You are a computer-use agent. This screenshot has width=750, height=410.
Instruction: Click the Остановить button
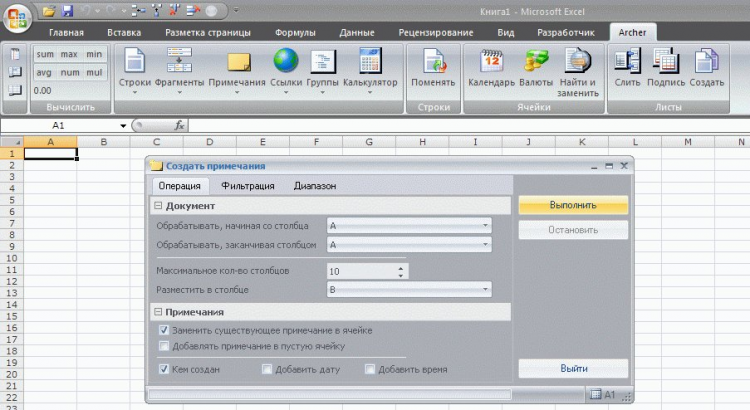point(573,230)
